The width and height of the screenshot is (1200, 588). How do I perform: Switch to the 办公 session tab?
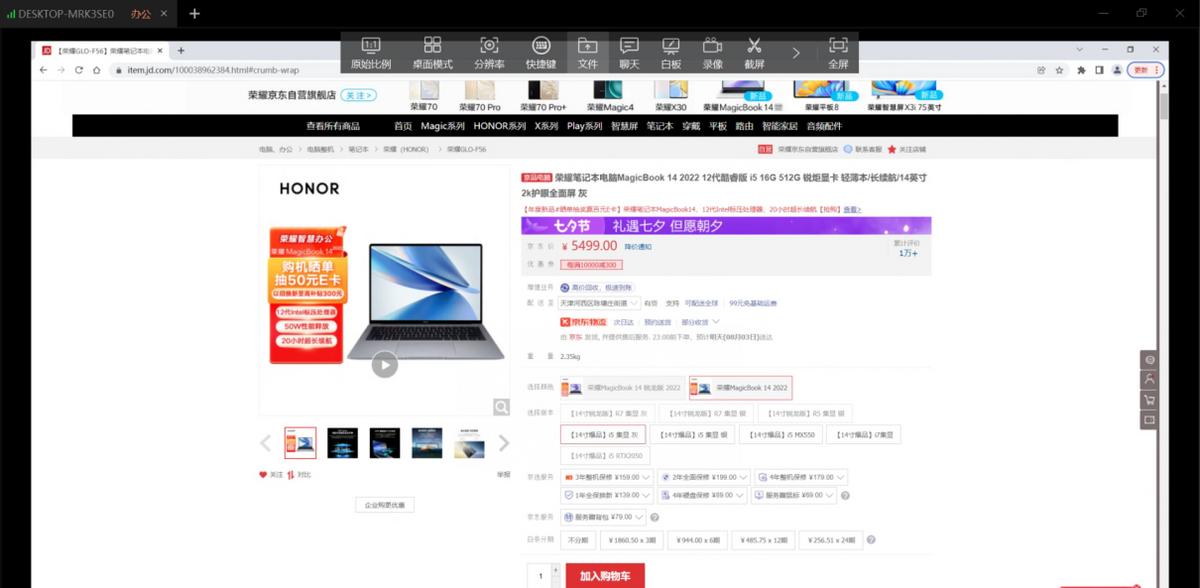point(141,14)
